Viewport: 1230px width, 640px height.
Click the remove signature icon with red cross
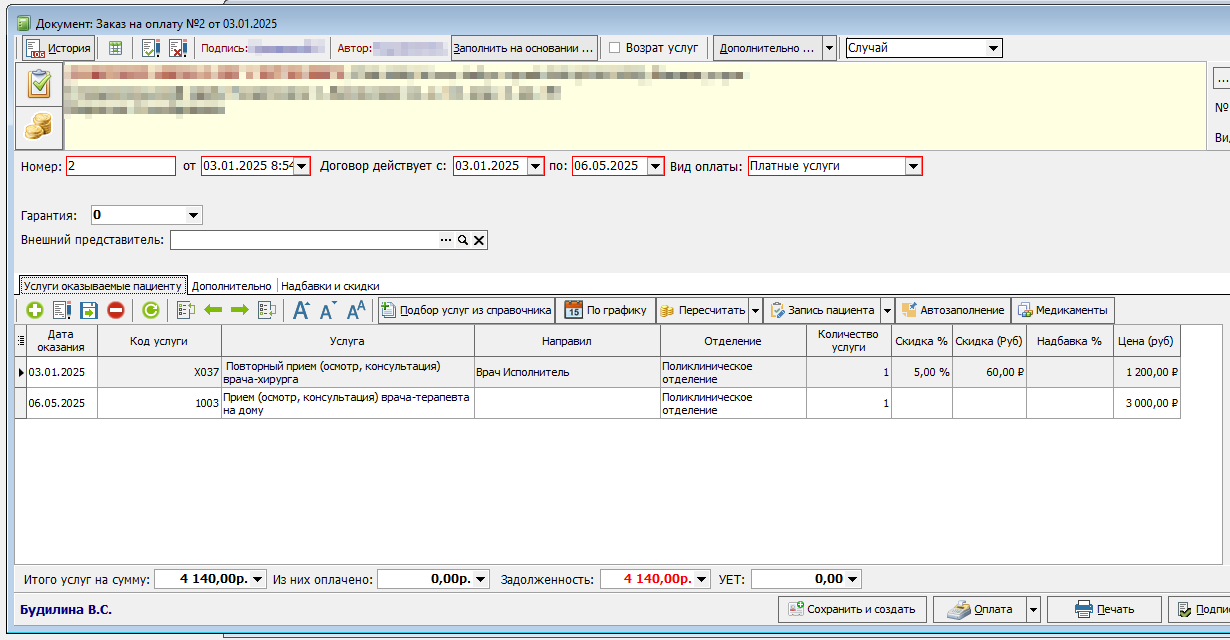coord(178,47)
